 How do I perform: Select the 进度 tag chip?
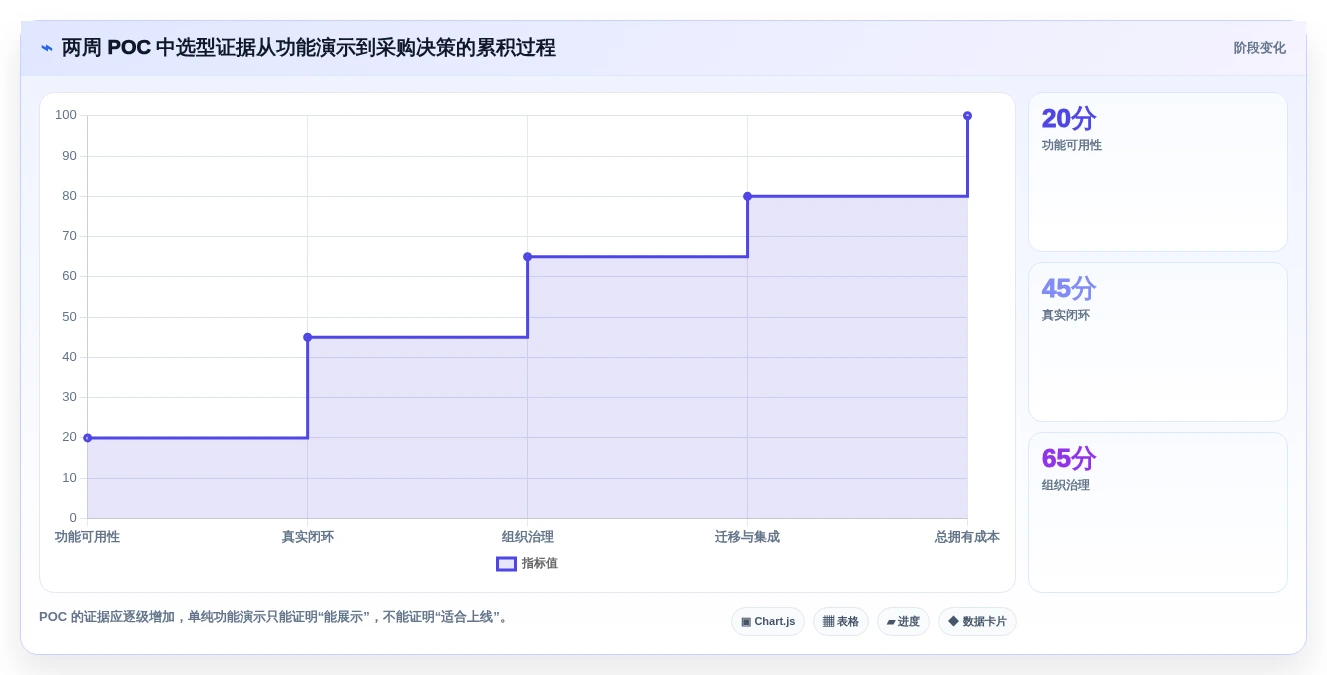click(x=903, y=621)
